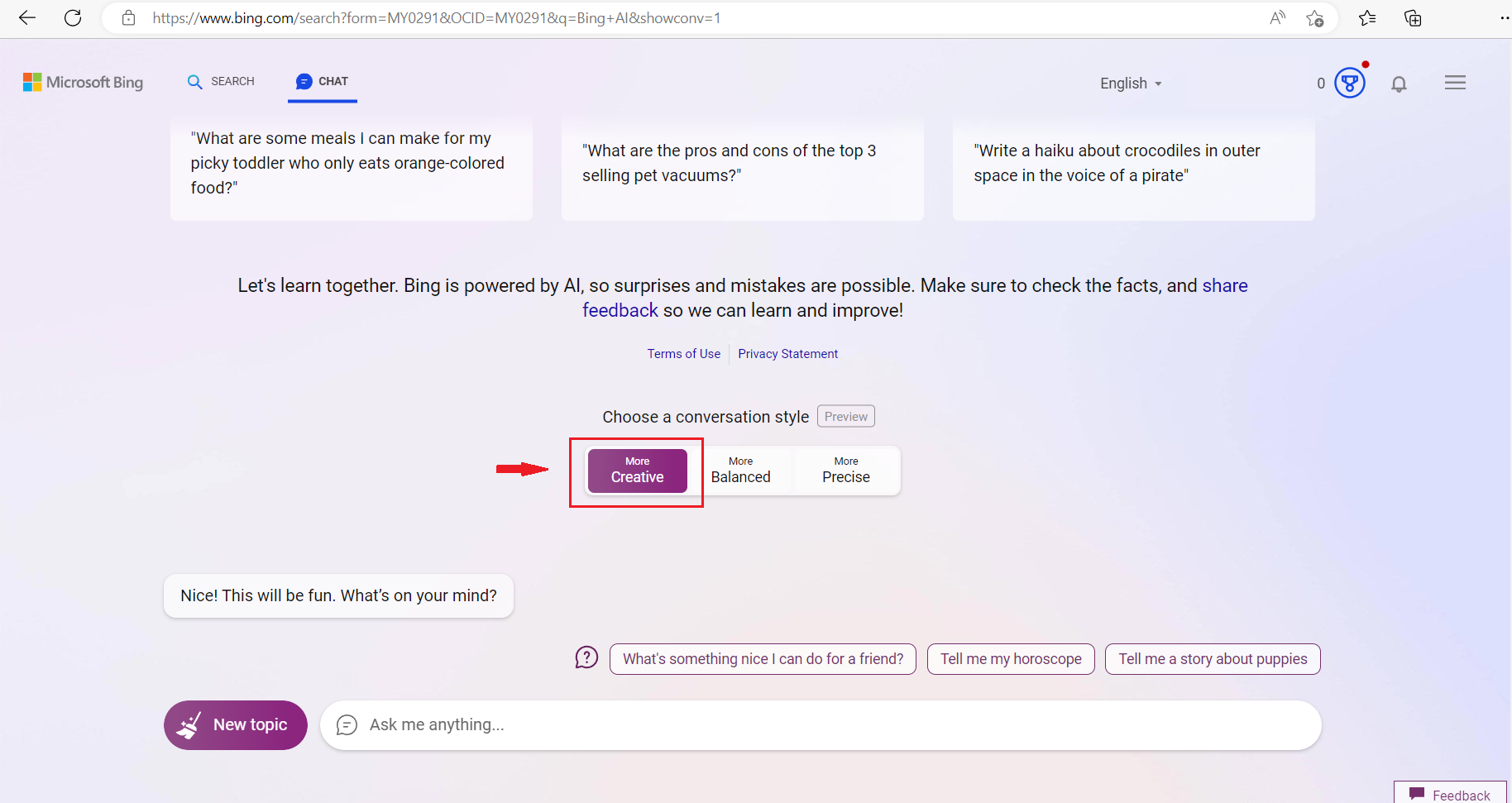
Task: Start a New topic
Action: (235, 724)
